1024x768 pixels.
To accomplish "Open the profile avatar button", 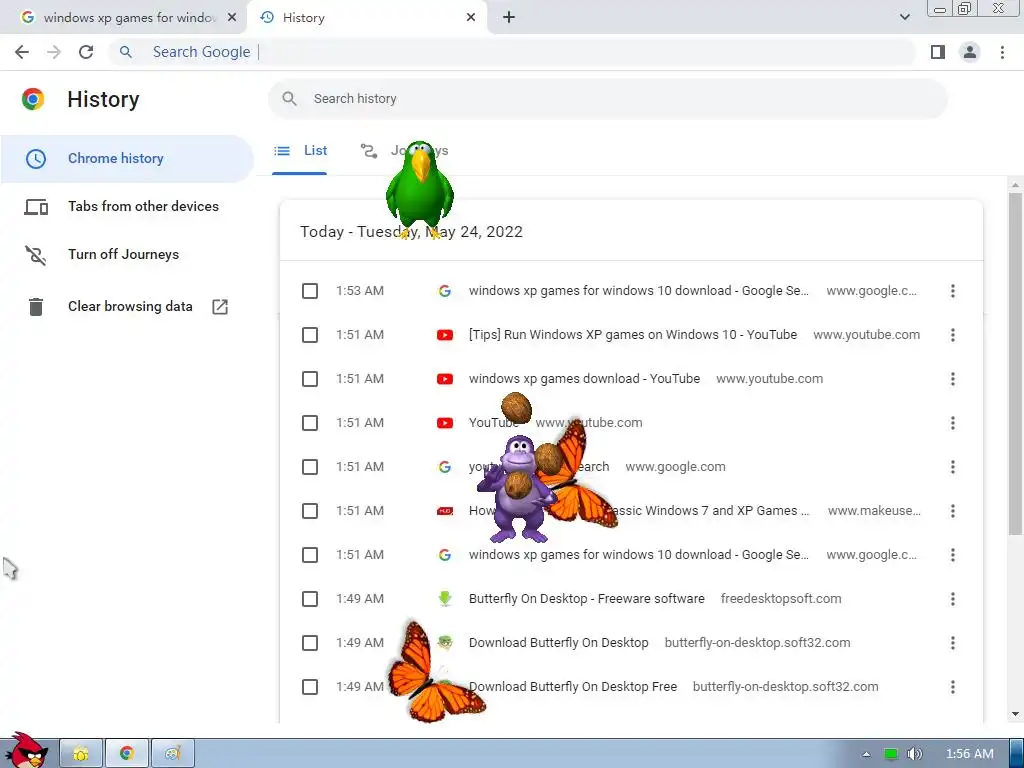I will coord(970,52).
